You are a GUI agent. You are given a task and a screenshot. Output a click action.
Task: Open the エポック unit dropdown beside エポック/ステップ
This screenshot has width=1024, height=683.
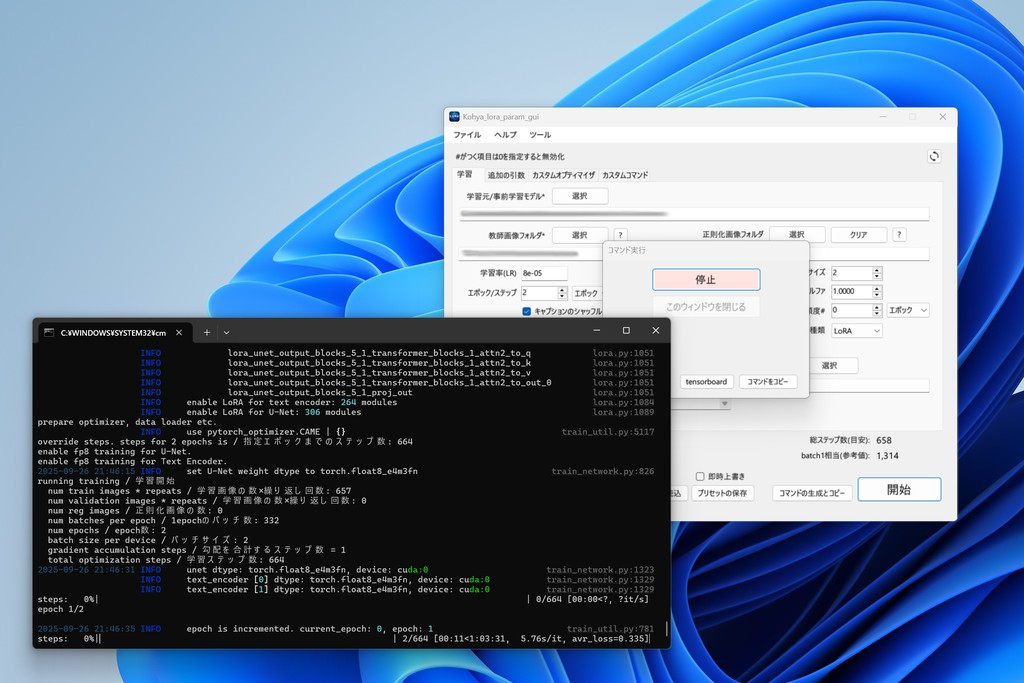586,293
